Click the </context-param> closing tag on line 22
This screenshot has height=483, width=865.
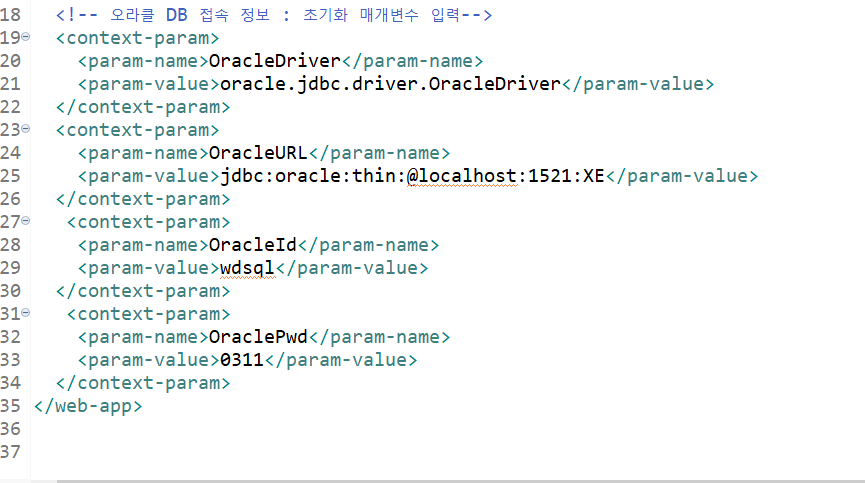(x=143, y=107)
